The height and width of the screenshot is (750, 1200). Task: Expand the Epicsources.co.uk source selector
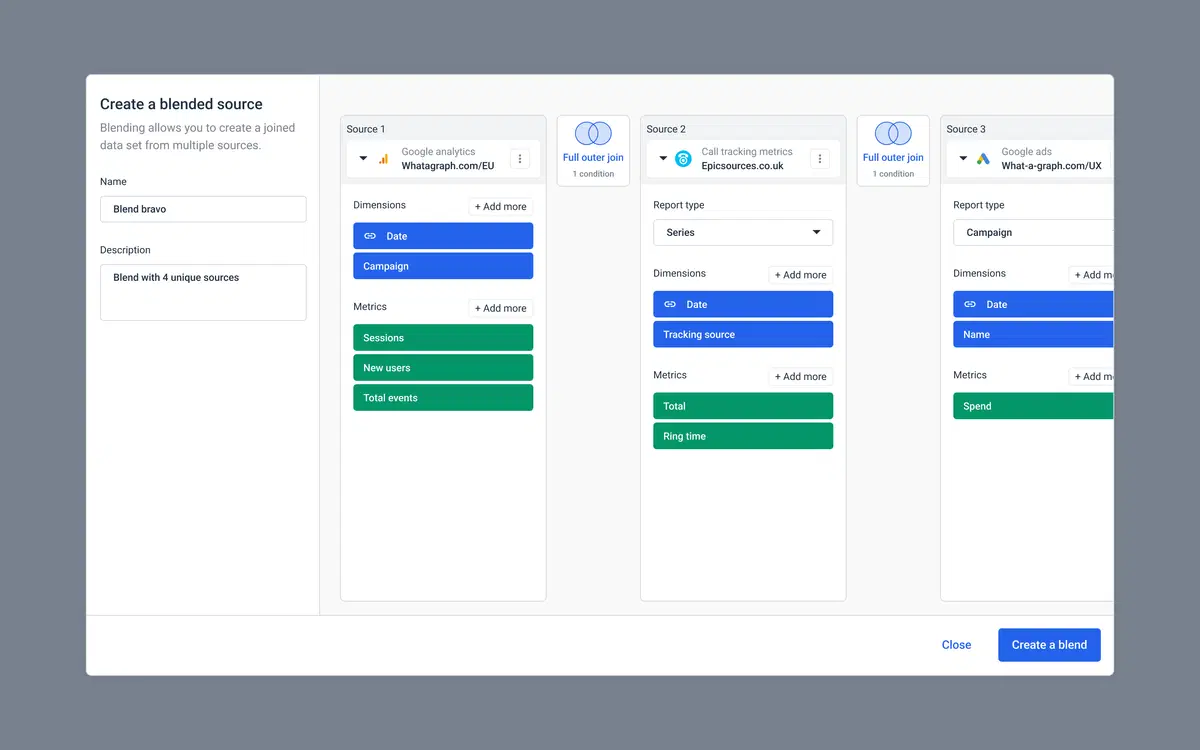(x=663, y=158)
